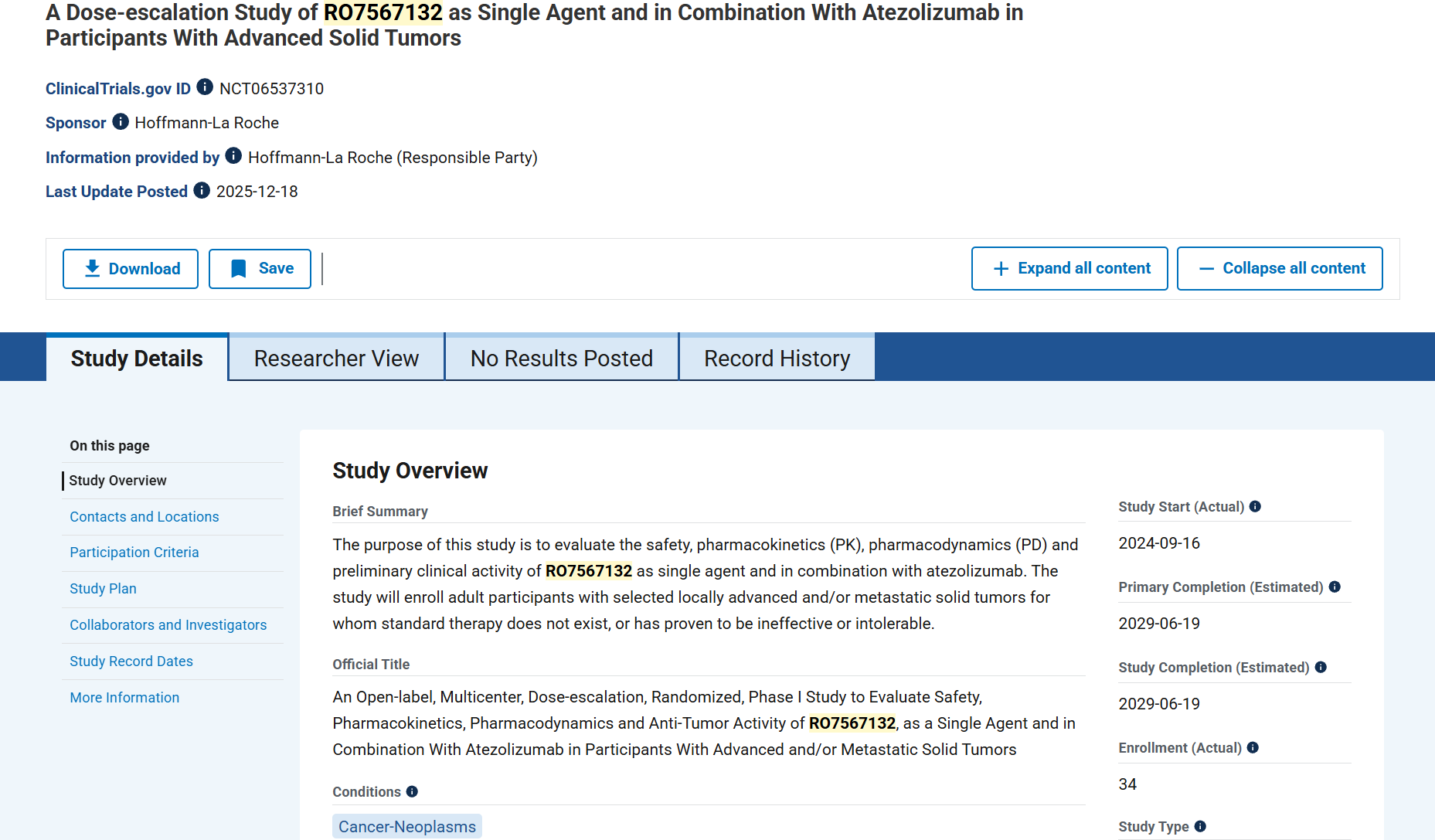Click the Sponsor info icon
This screenshot has width=1435, height=840.
pos(121,121)
